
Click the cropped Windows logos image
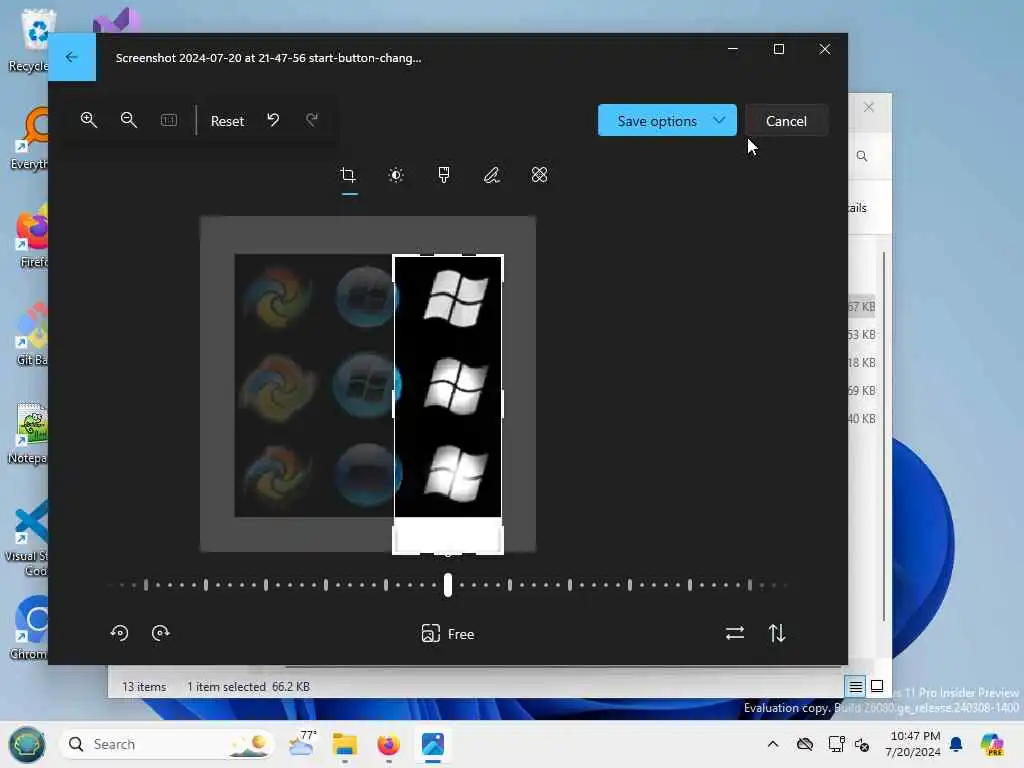pyautogui.click(x=448, y=387)
